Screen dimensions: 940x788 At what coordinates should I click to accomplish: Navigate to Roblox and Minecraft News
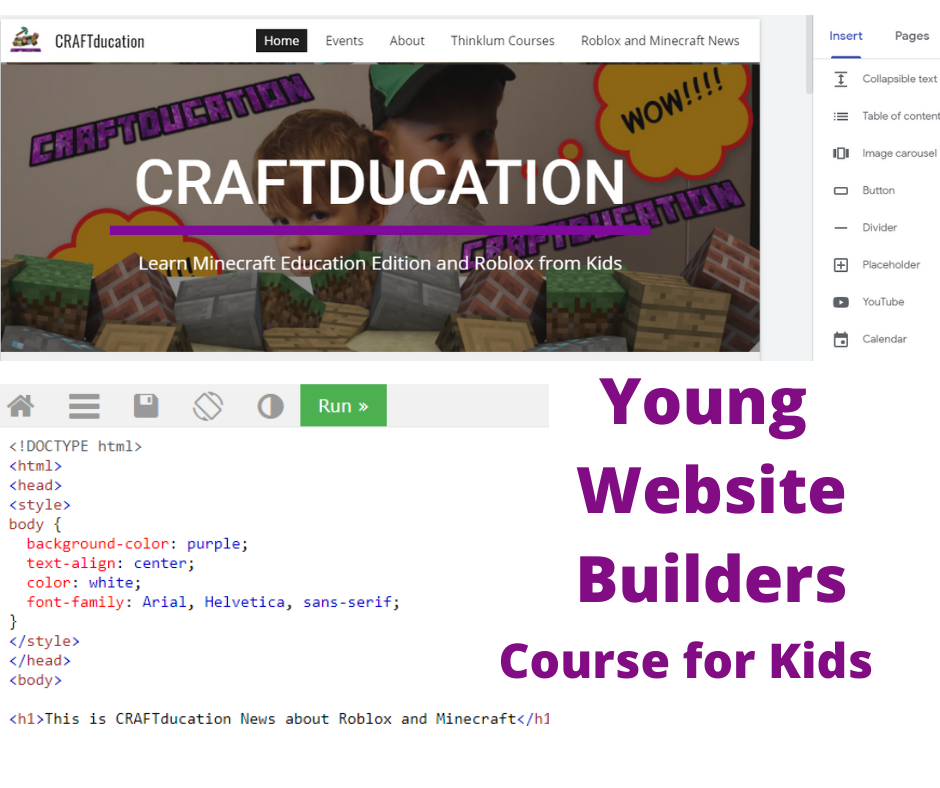(660, 40)
